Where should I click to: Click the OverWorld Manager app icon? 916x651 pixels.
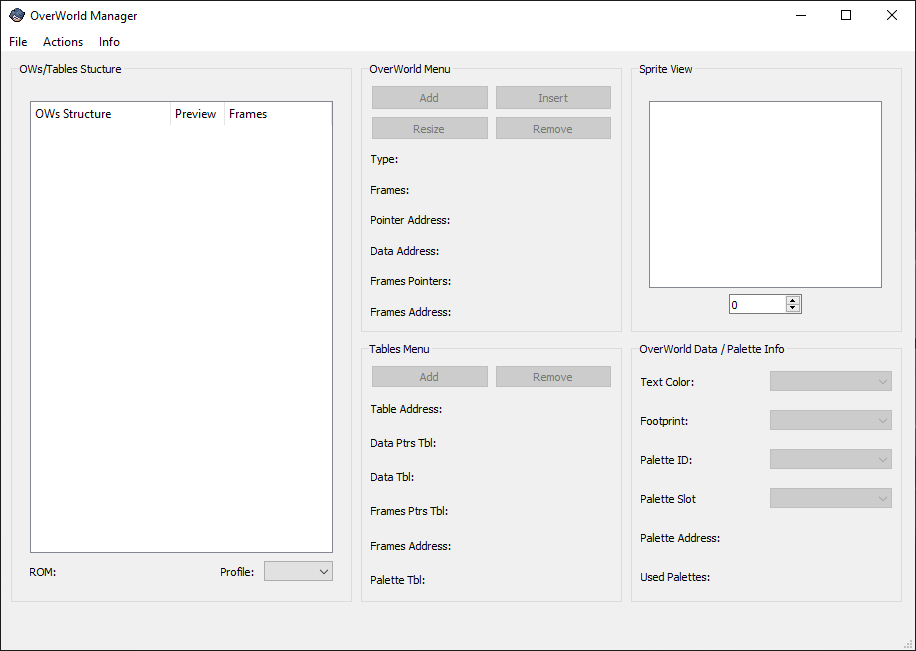pyautogui.click(x=17, y=15)
